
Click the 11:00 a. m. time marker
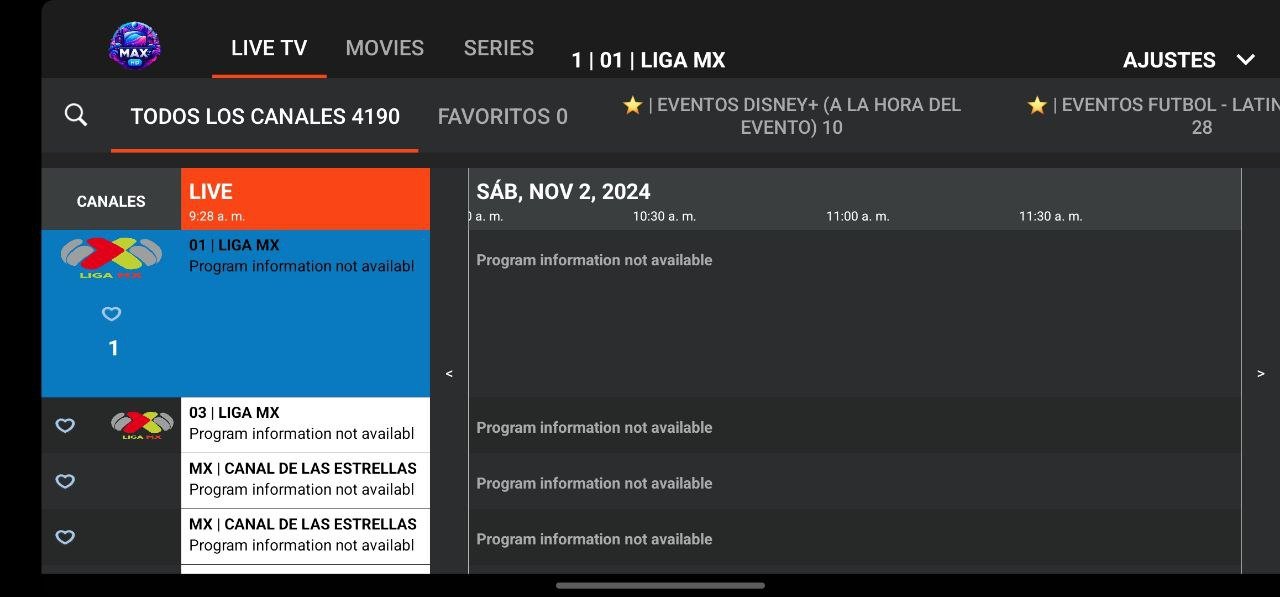point(857,216)
